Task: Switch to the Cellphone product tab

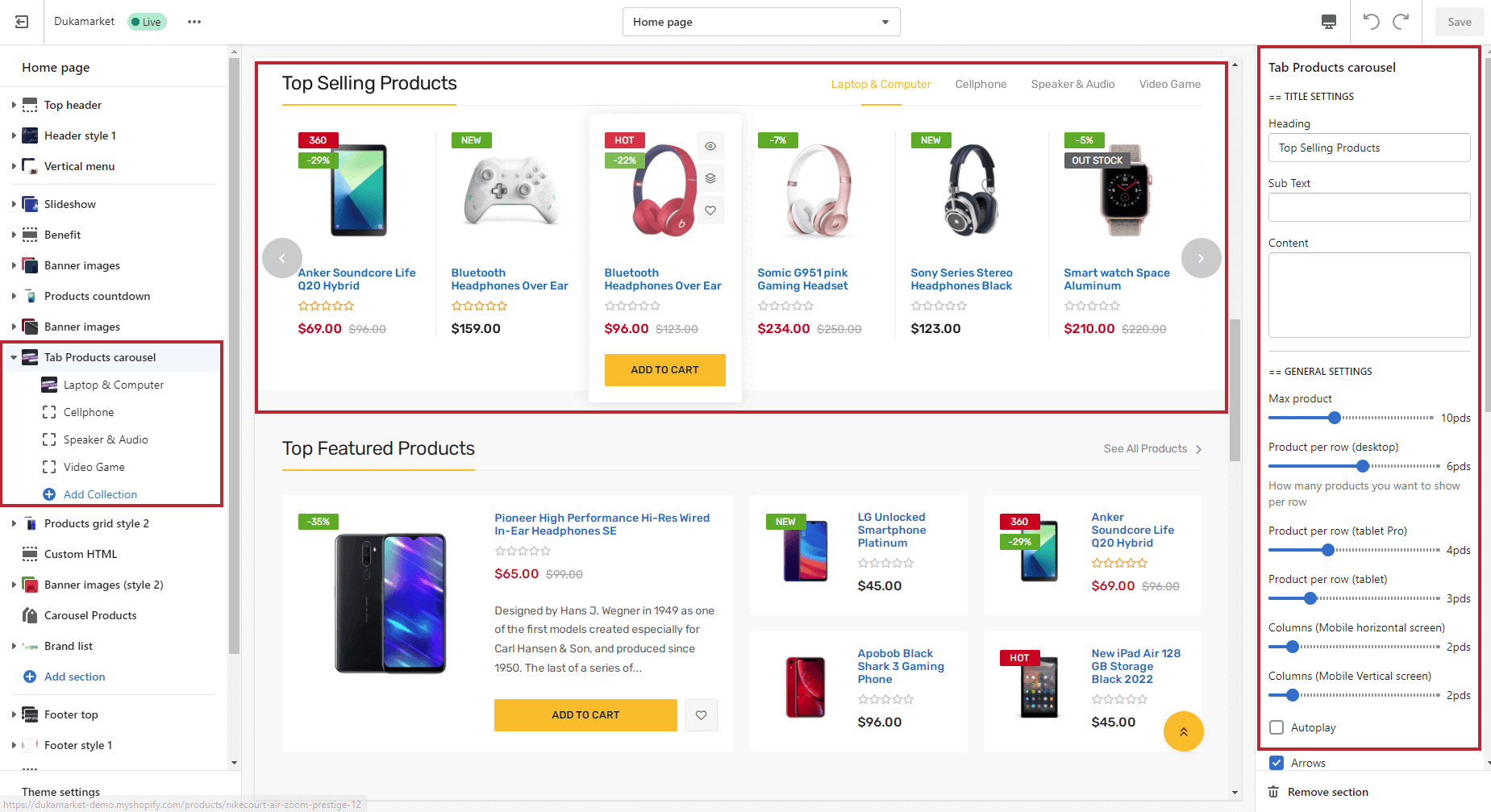Action: [981, 84]
